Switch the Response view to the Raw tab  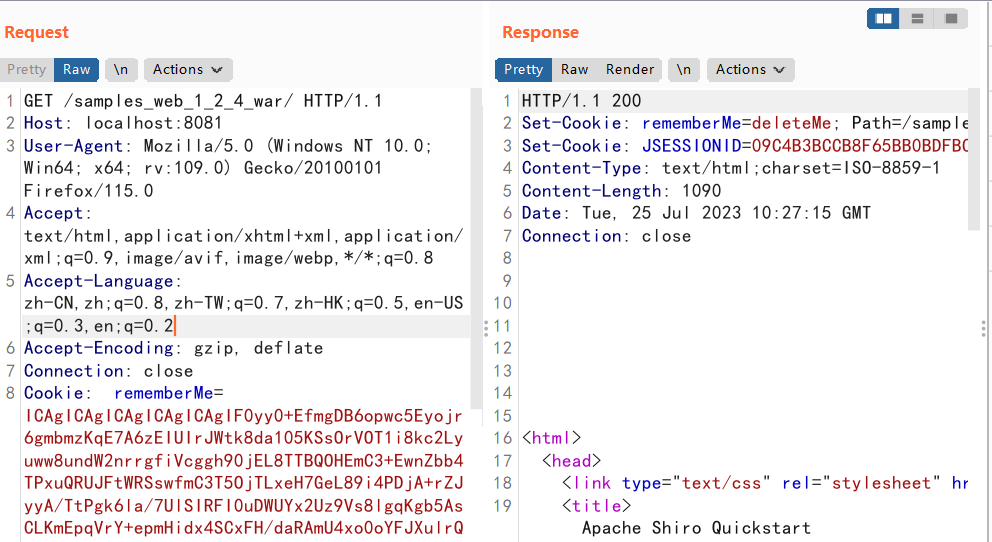(x=574, y=69)
